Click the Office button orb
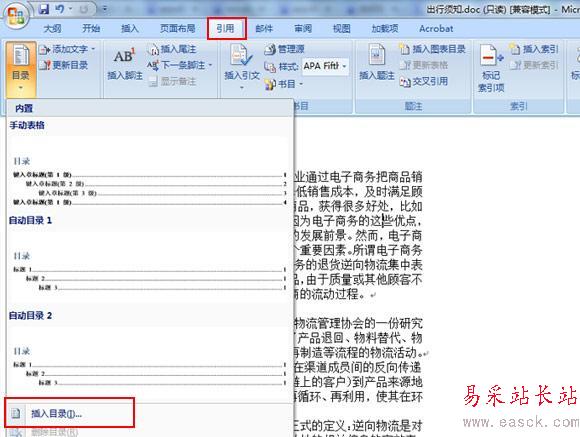This screenshot has height=437, width=580. (x=16, y=15)
